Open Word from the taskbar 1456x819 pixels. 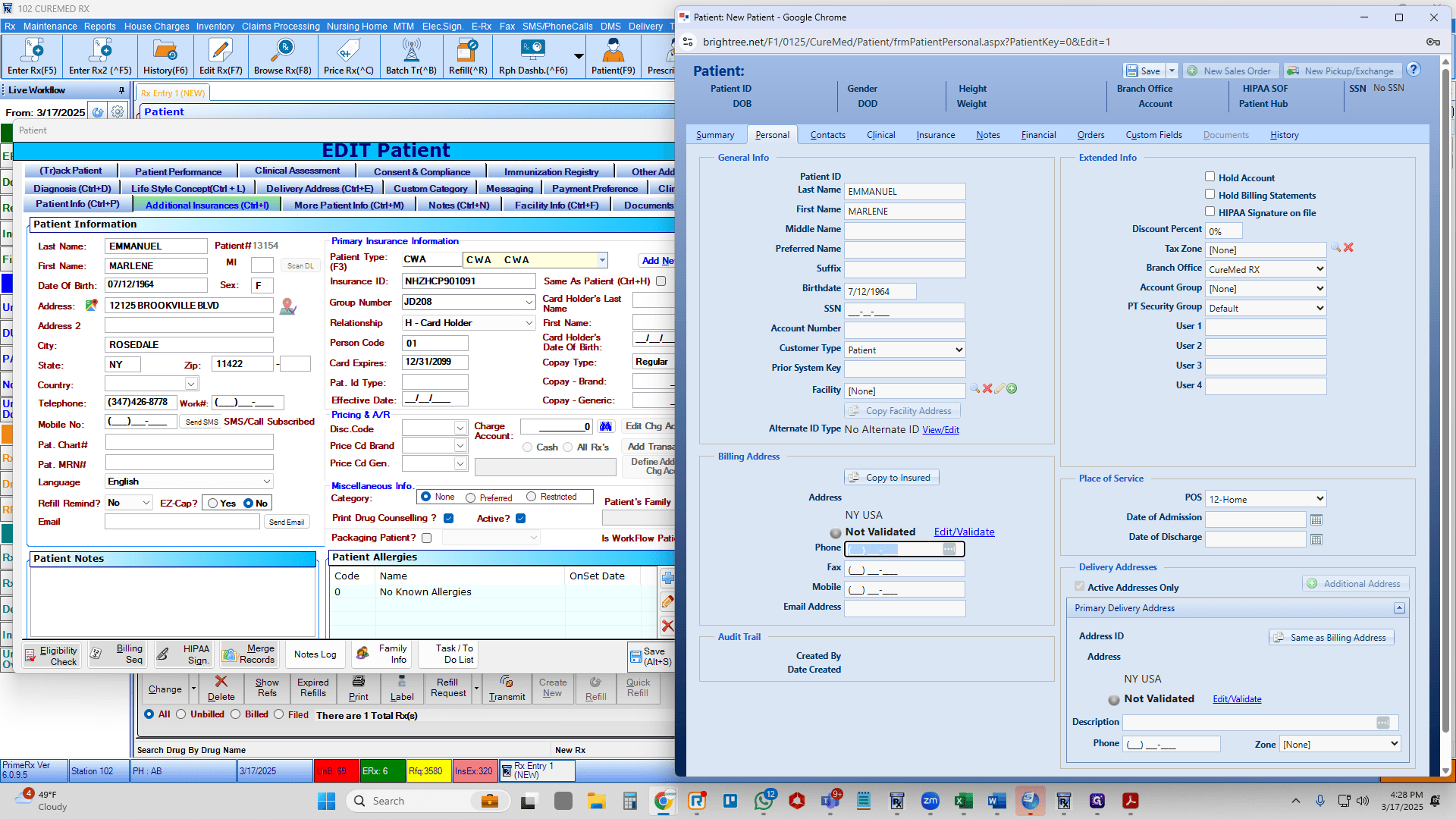[996, 801]
